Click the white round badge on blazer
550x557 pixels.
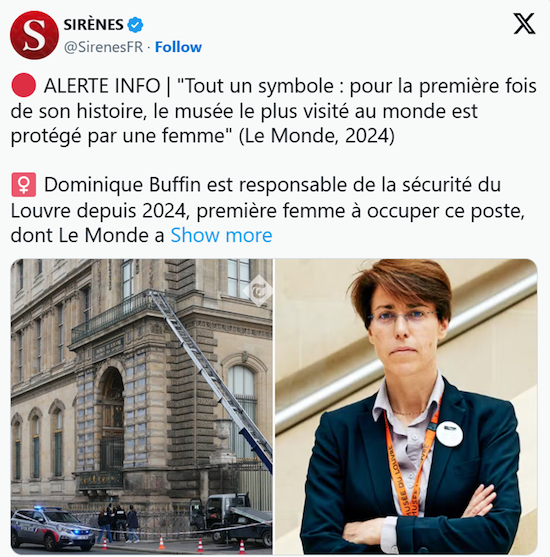pos(449,433)
